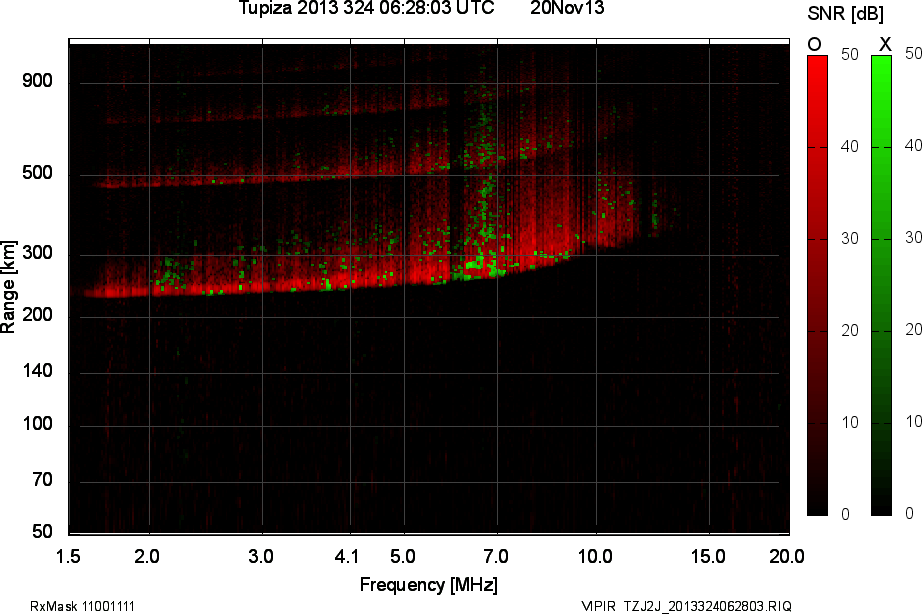Image resolution: width=922 pixels, height=614 pixels.
Task: Click the 2.0 MHz frequency tick label
Action: coord(148,555)
